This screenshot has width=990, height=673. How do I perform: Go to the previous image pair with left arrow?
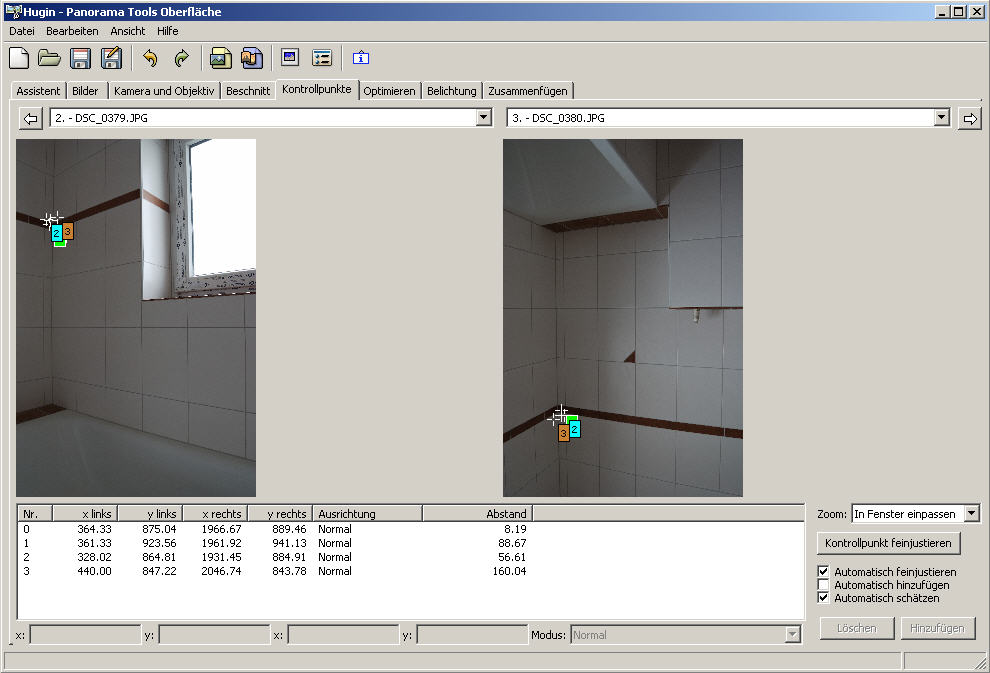coord(31,118)
